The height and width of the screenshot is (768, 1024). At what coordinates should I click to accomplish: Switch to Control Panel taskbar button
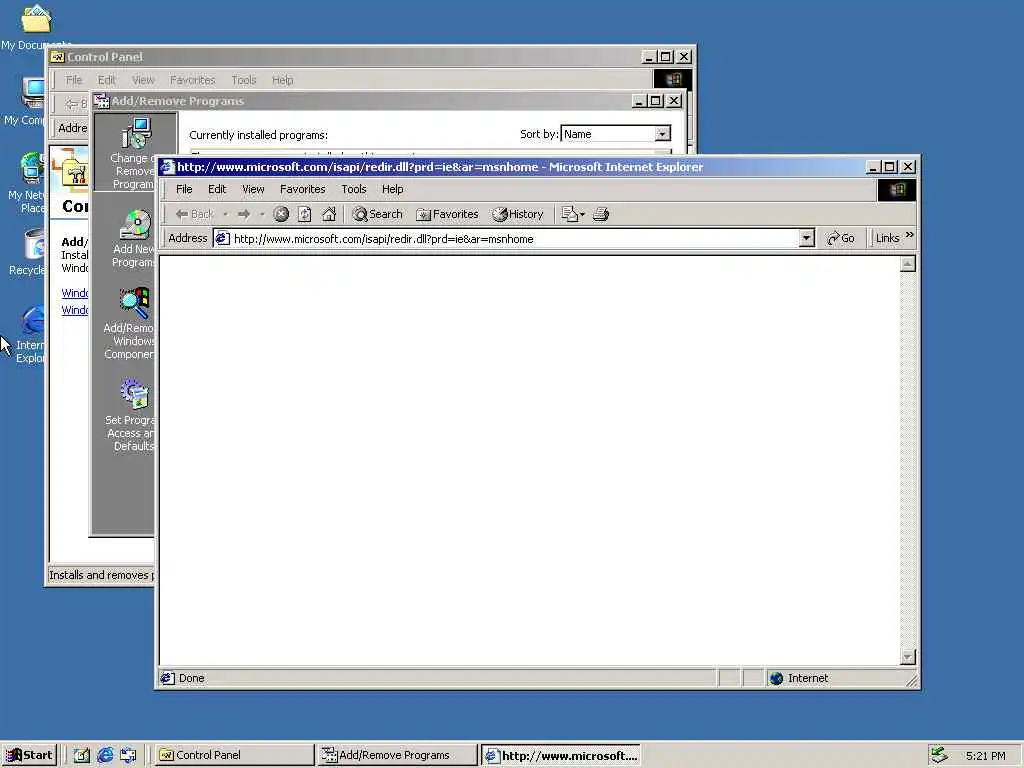pos(234,755)
